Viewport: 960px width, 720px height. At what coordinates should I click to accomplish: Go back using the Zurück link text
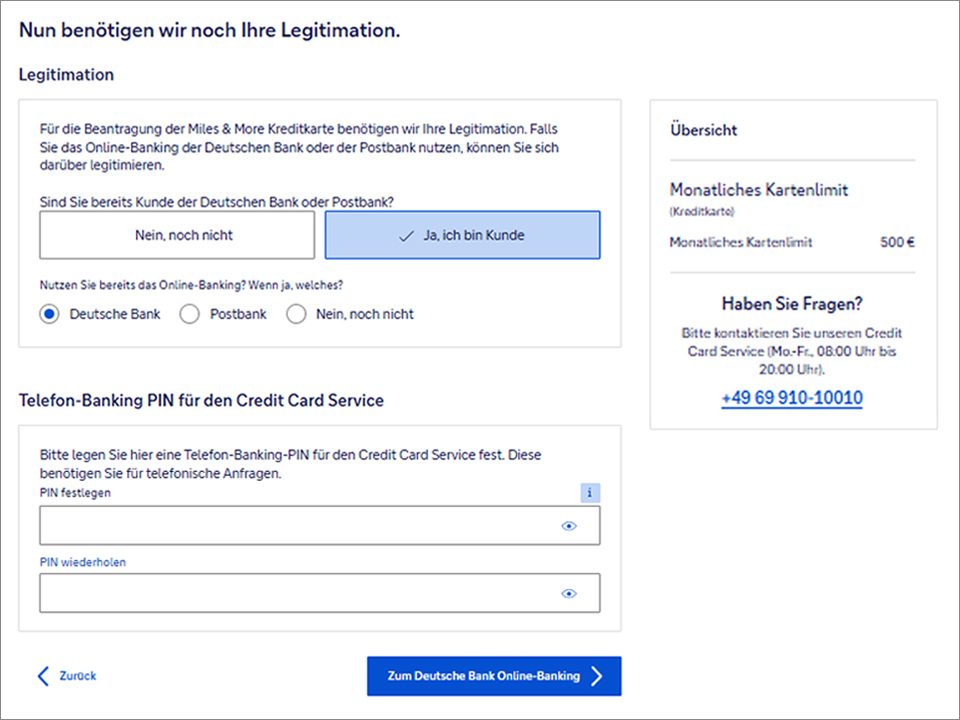click(78, 676)
